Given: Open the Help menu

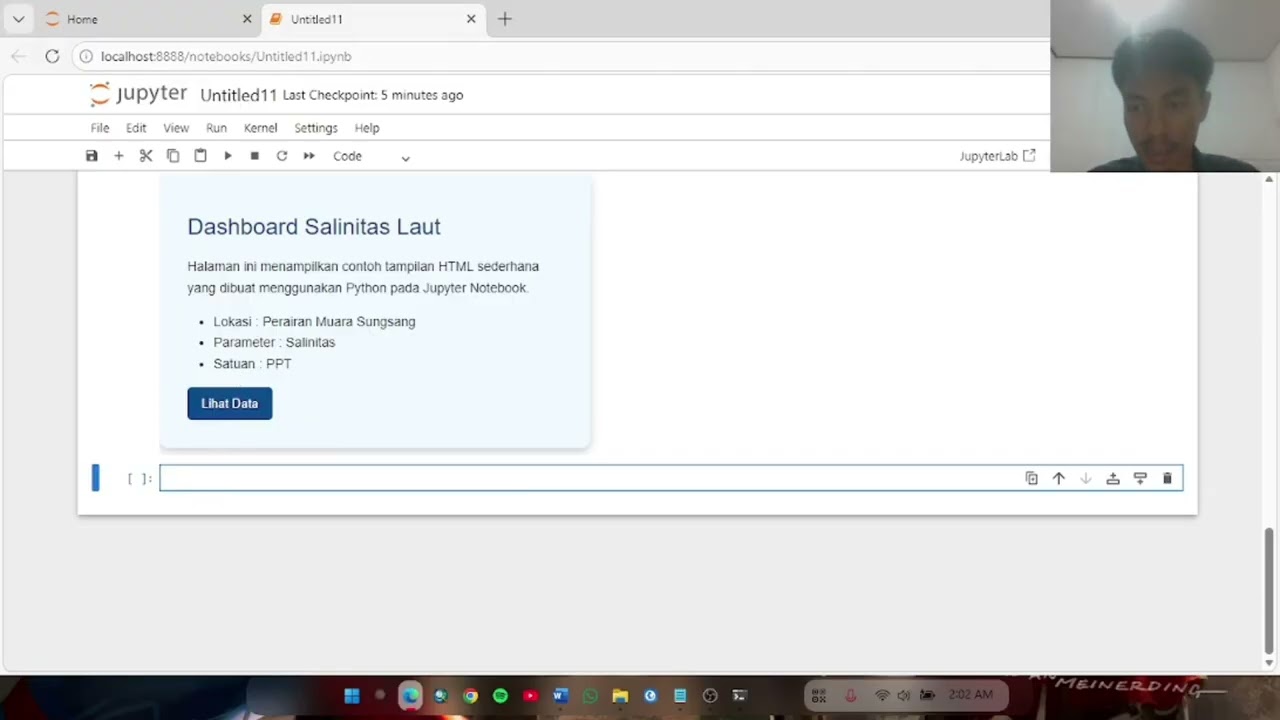Looking at the screenshot, I should click(367, 128).
